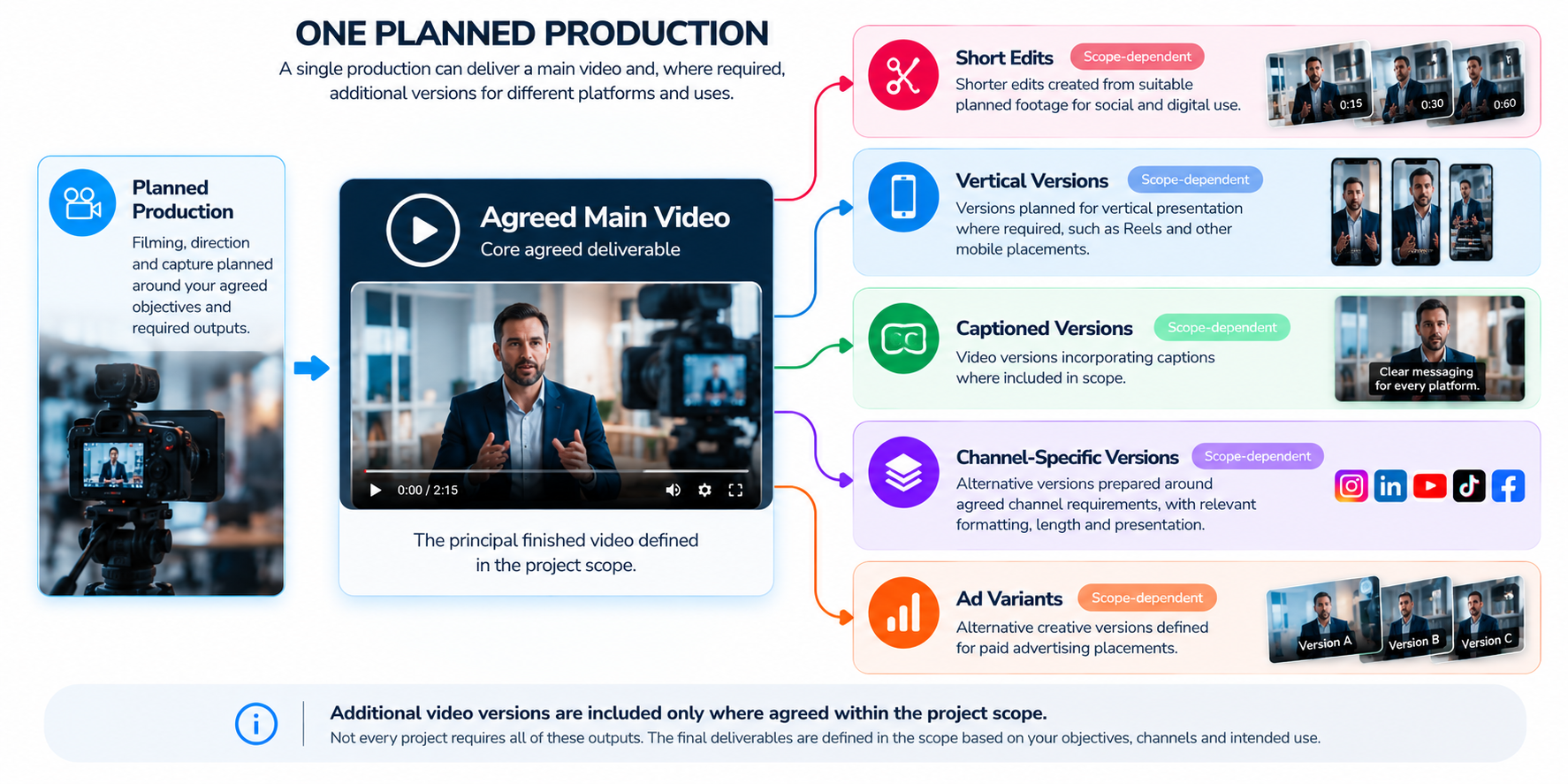Click the layers icon for Channel-Specific Versions
The height and width of the screenshot is (784, 1568).
tap(902, 472)
